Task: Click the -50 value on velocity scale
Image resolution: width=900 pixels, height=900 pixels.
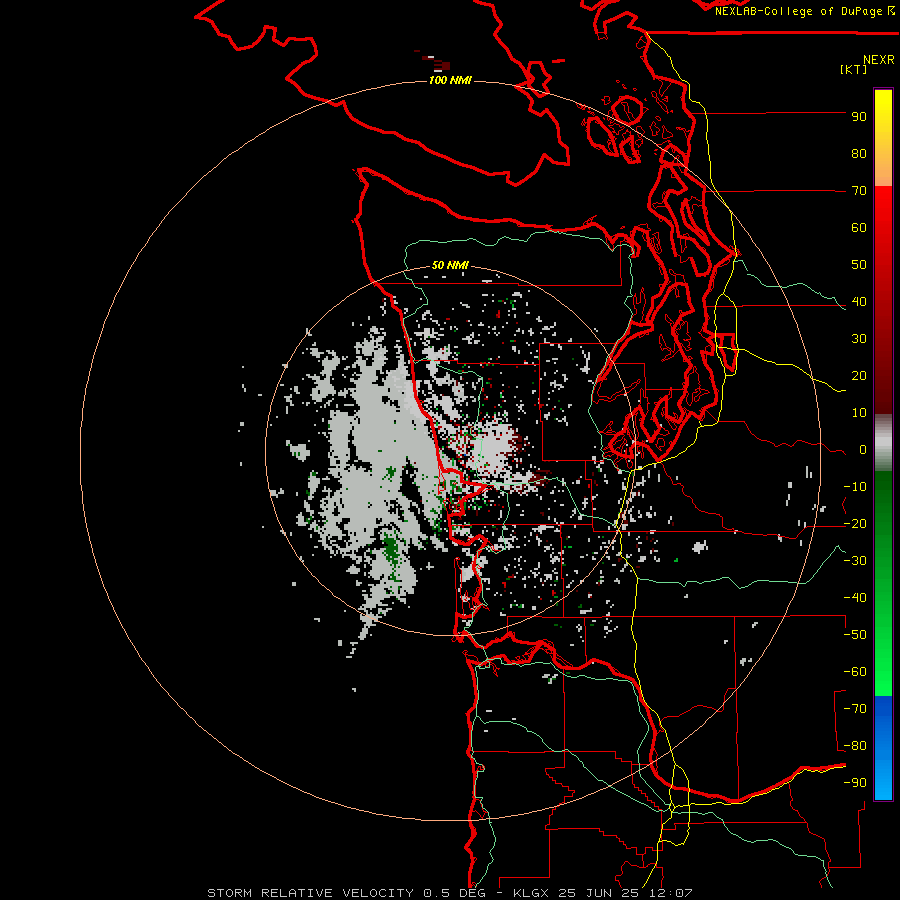Action: pos(855,635)
